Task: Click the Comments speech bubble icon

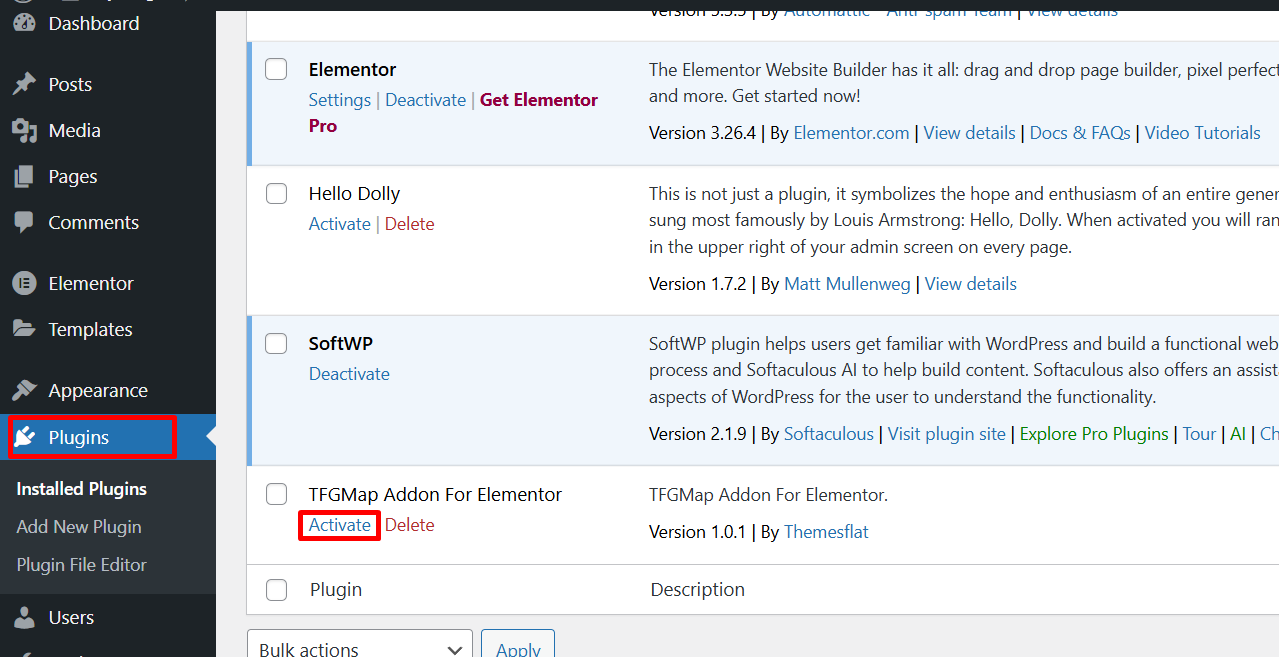Action: [x=24, y=222]
